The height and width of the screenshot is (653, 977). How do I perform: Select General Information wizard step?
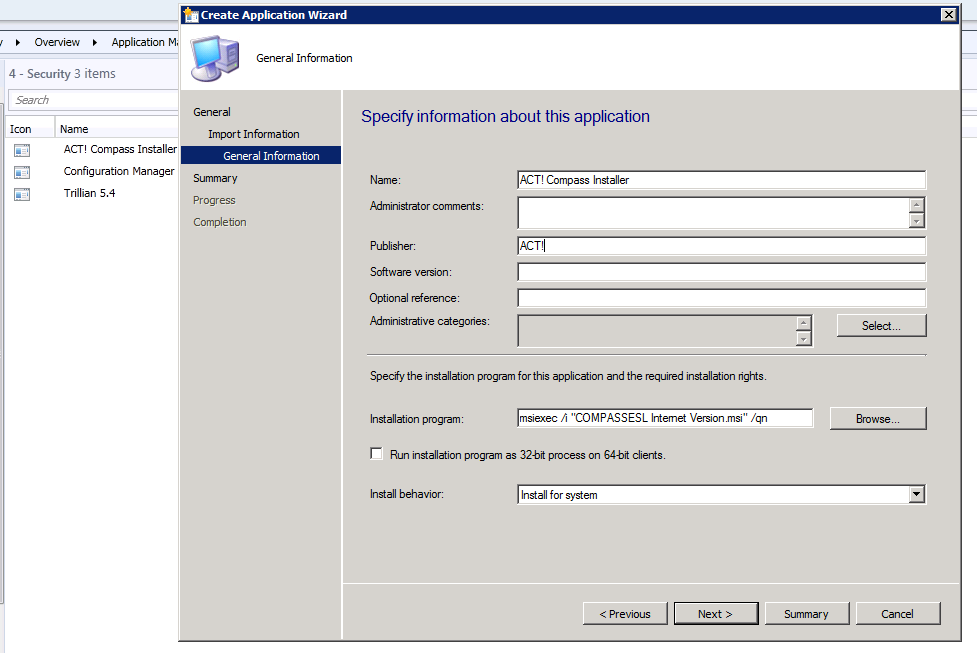tap(261, 156)
